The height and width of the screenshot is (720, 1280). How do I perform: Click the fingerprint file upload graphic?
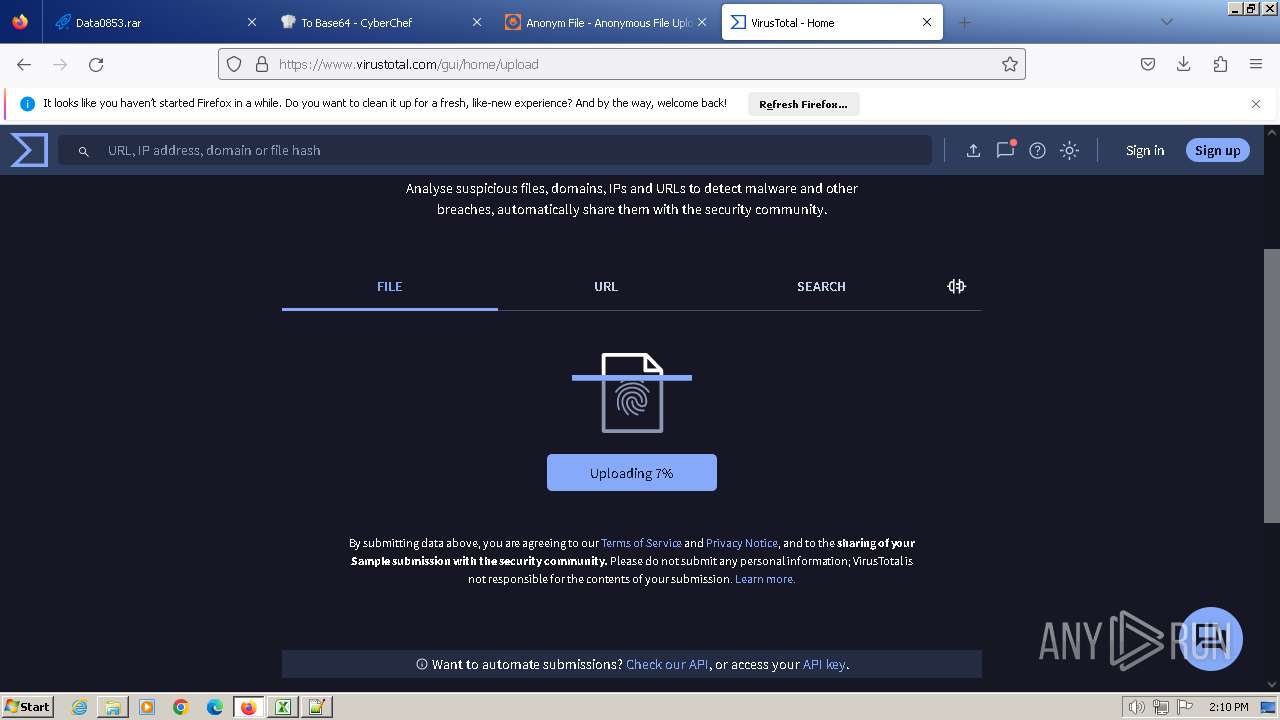point(632,393)
